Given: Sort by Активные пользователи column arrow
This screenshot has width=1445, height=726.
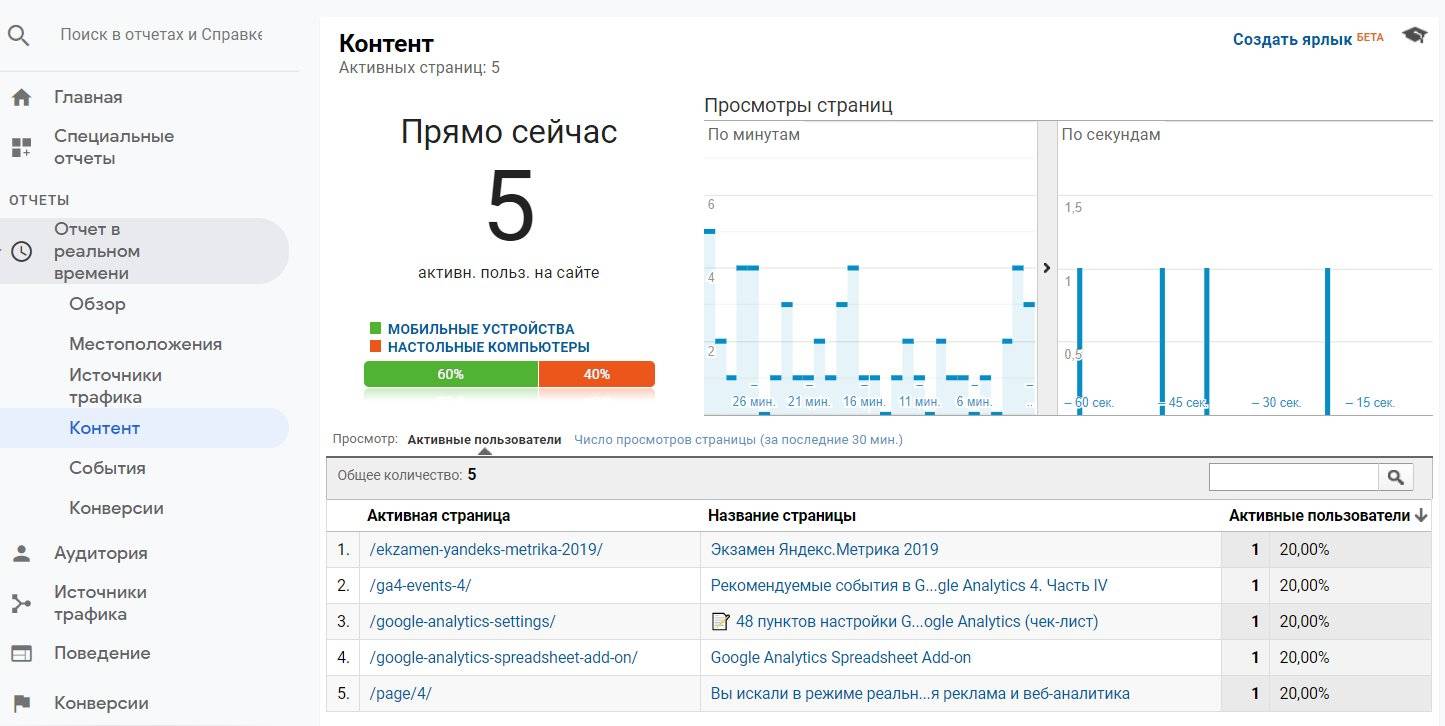Looking at the screenshot, I should pyautogui.click(x=1421, y=516).
